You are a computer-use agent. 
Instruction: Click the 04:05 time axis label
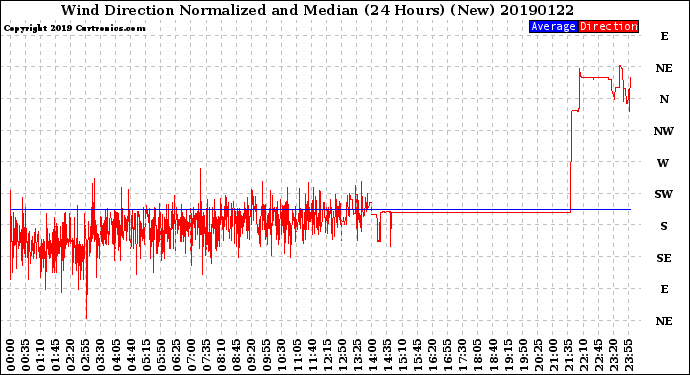(116, 355)
